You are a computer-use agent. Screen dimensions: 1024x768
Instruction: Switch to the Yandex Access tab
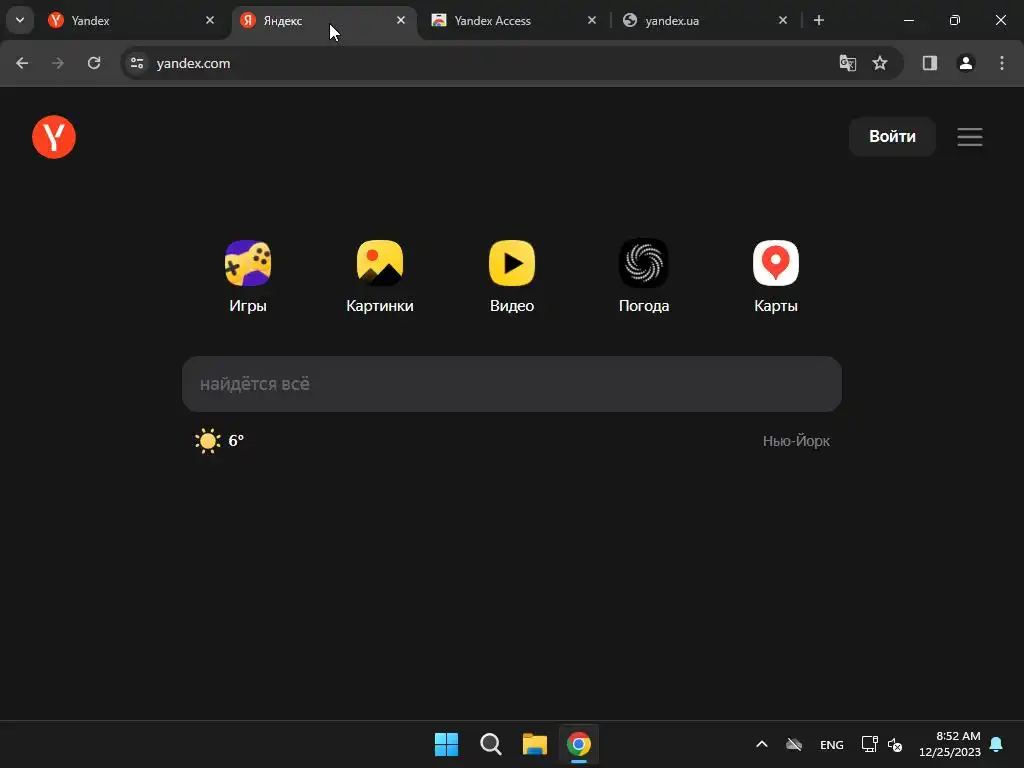pyautogui.click(x=513, y=21)
